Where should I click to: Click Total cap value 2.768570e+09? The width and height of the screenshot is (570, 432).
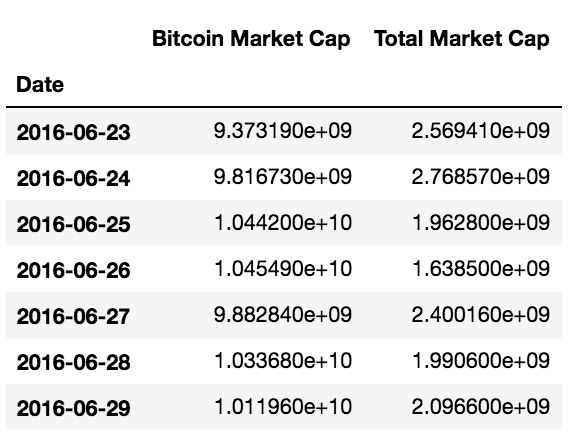tap(480, 177)
